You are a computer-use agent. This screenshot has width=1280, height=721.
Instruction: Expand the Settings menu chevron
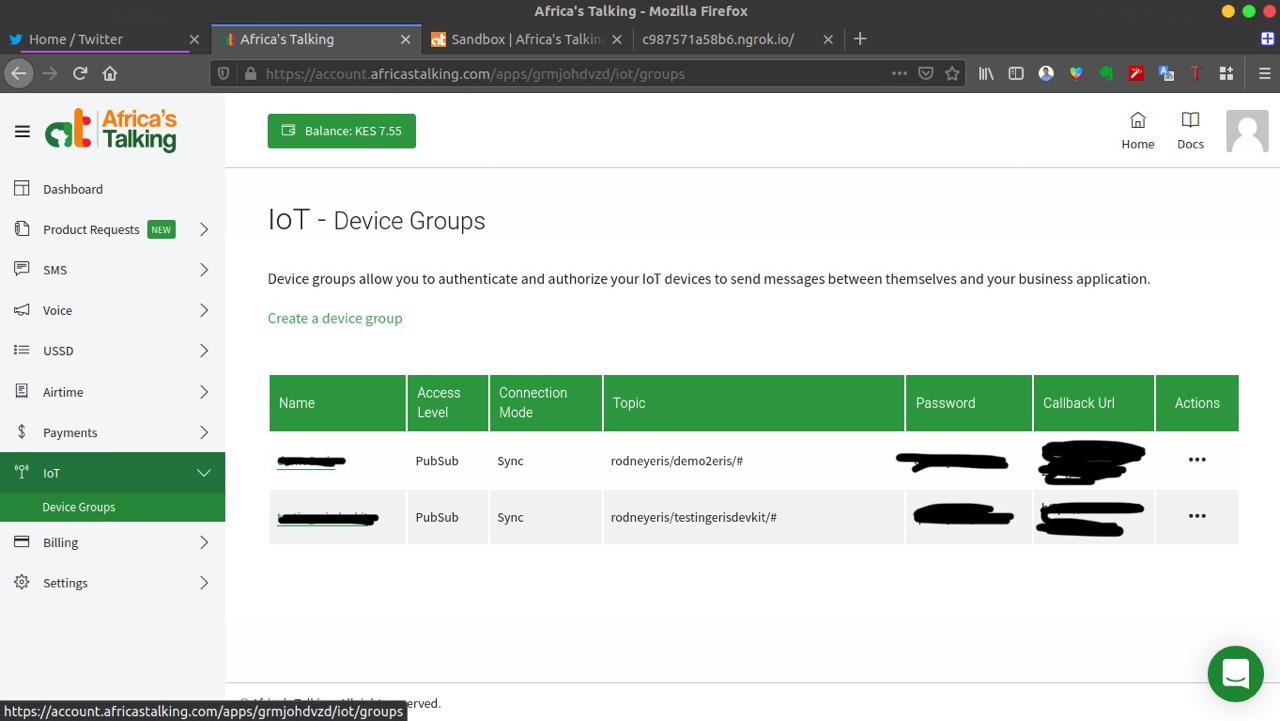(x=204, y=583)
